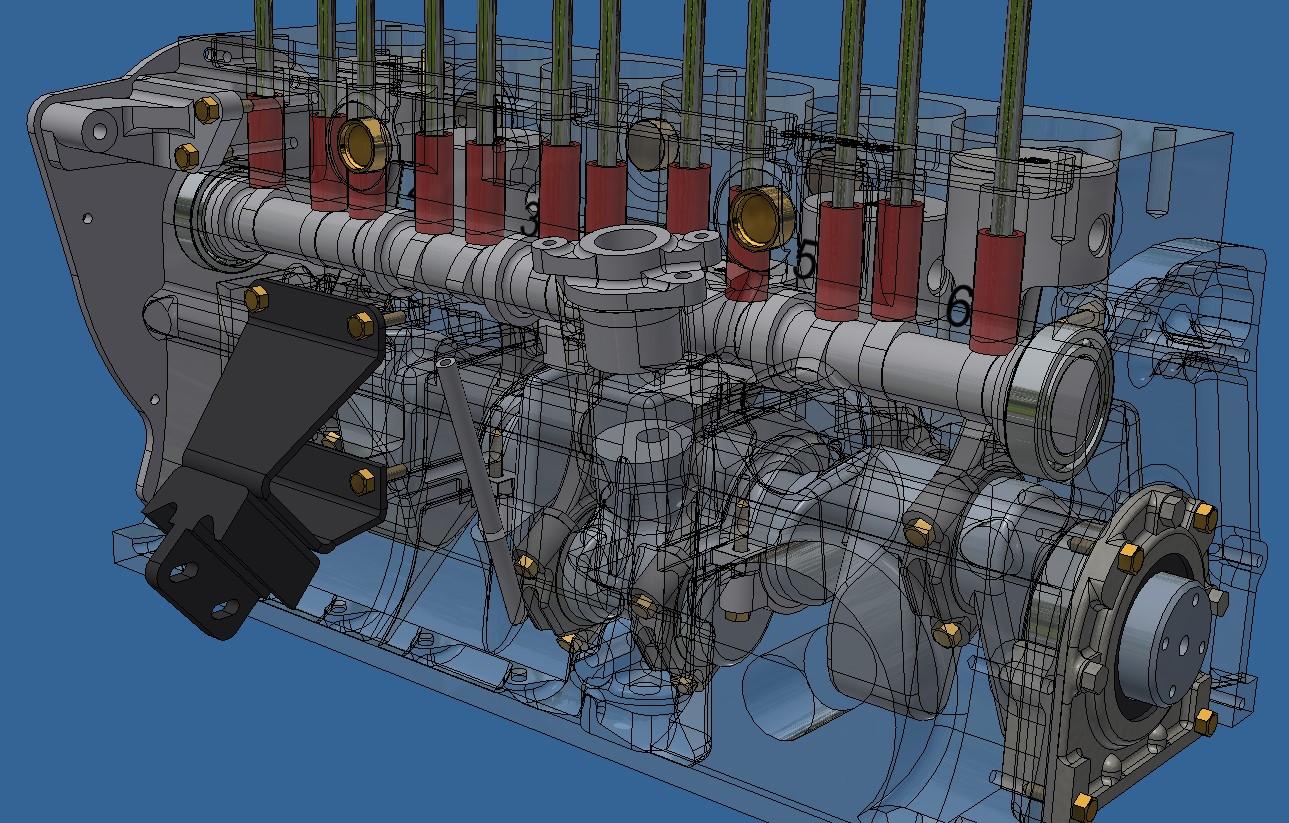Click the bottom gold bolt on the rear seal housing
The width and height of the screenshot is (1289, 823).
point(1082,804)
